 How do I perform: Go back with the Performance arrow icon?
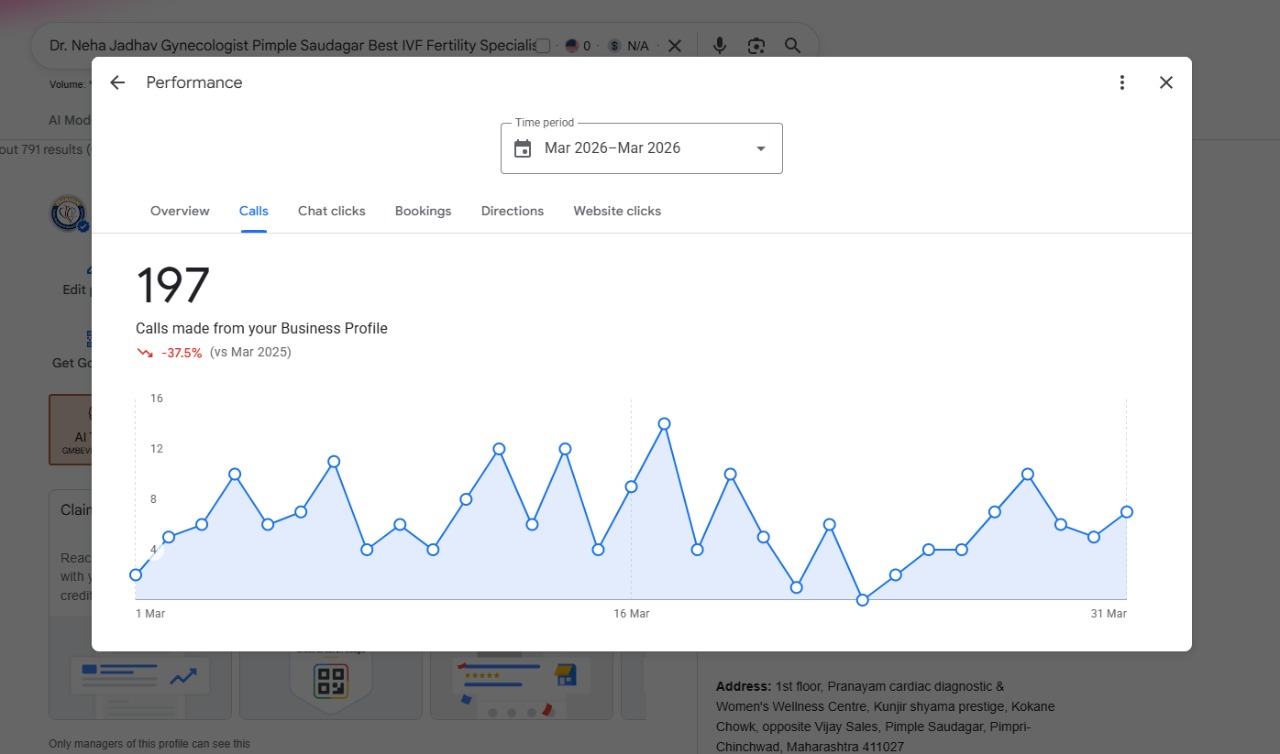[x=117, y=83]
